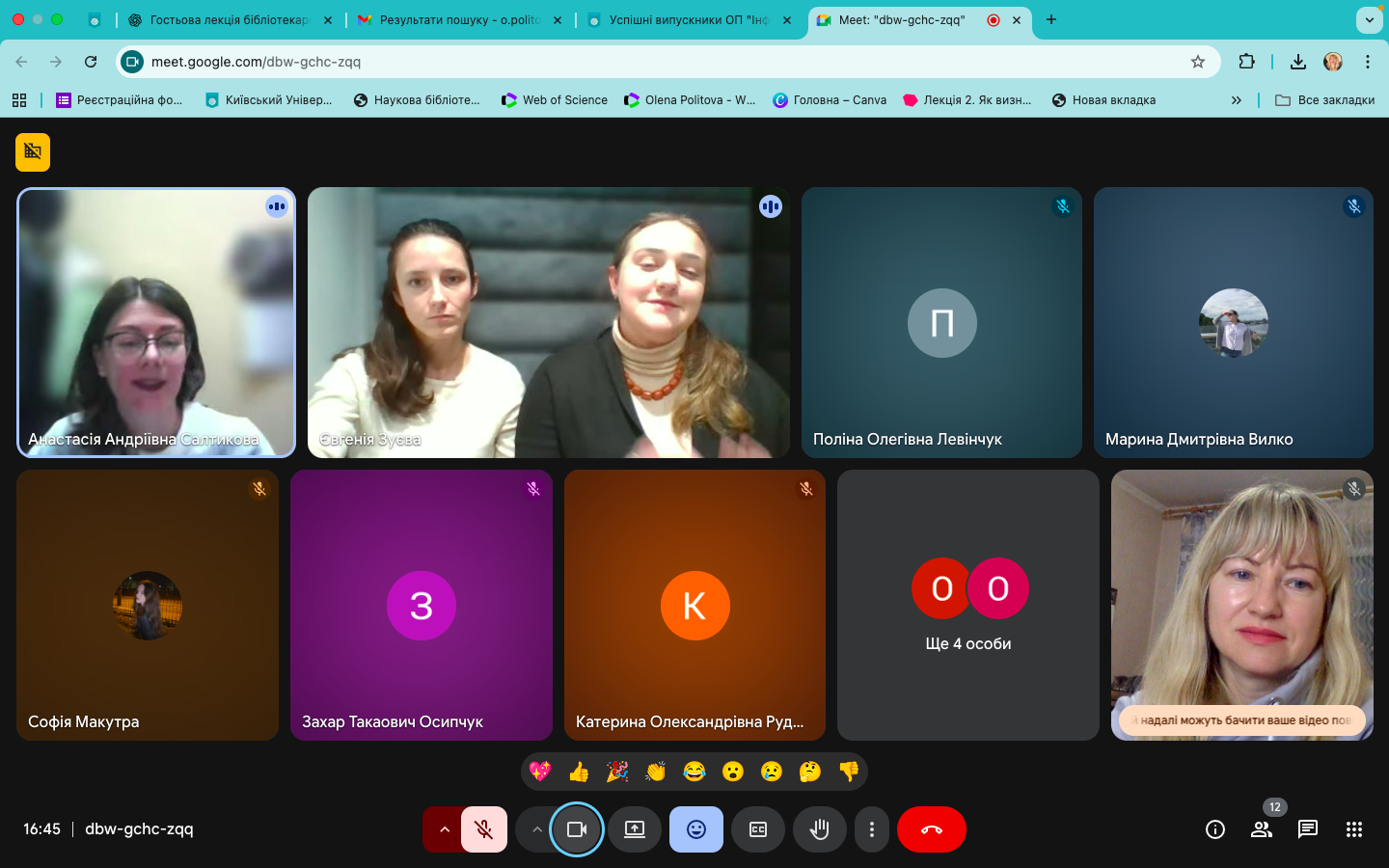Open meeting details info icon
This screenshot has height=868, width=1389.
click(x=1215, y=829)
